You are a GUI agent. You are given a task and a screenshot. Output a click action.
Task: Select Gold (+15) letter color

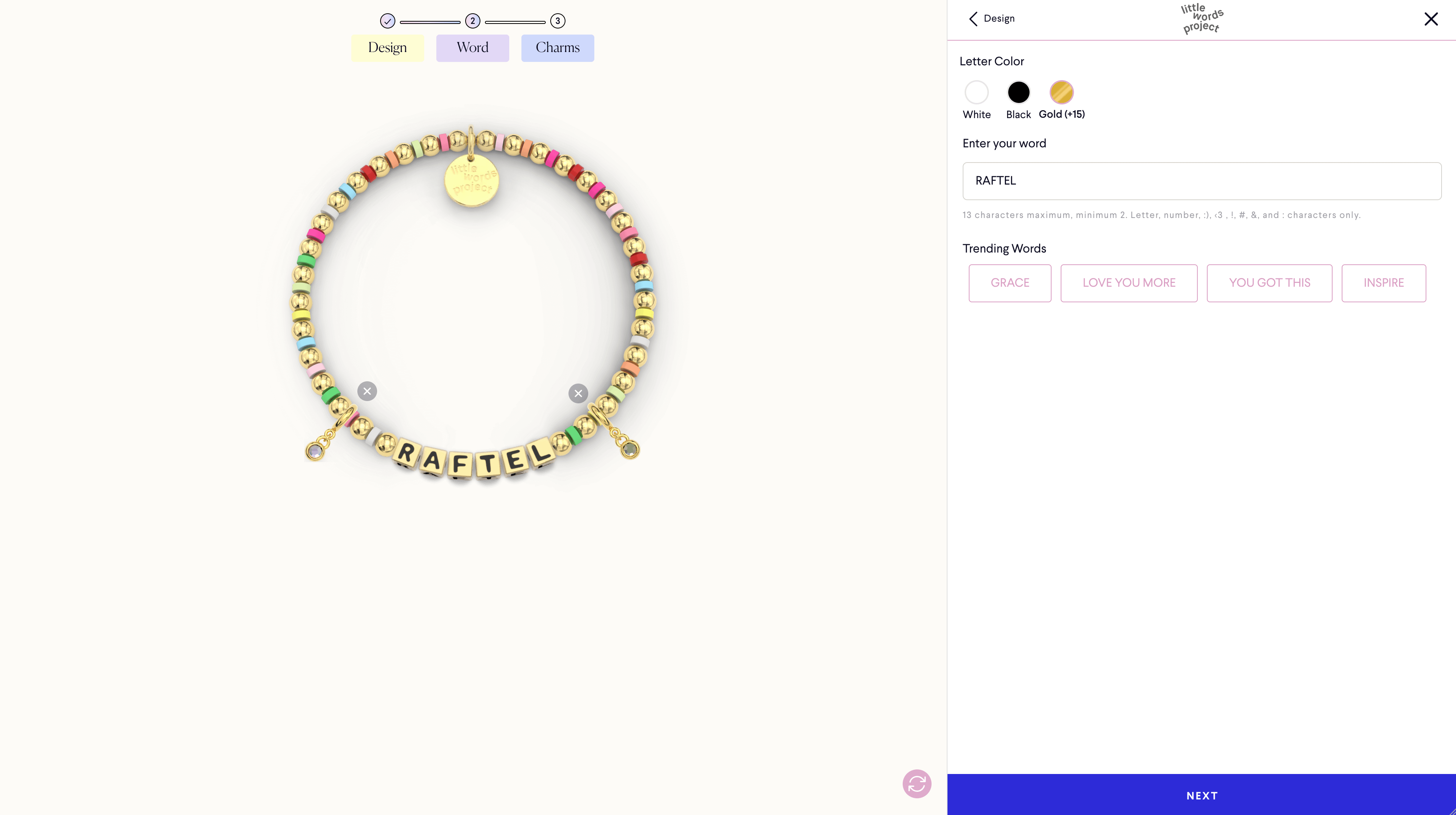point(1061,92)
